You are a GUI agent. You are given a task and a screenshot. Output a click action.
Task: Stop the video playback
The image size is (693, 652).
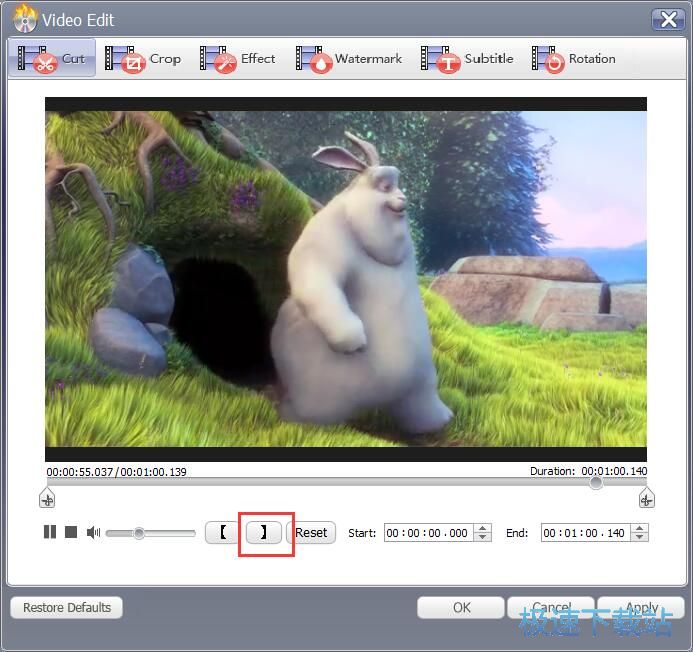(x=71, y=532)
